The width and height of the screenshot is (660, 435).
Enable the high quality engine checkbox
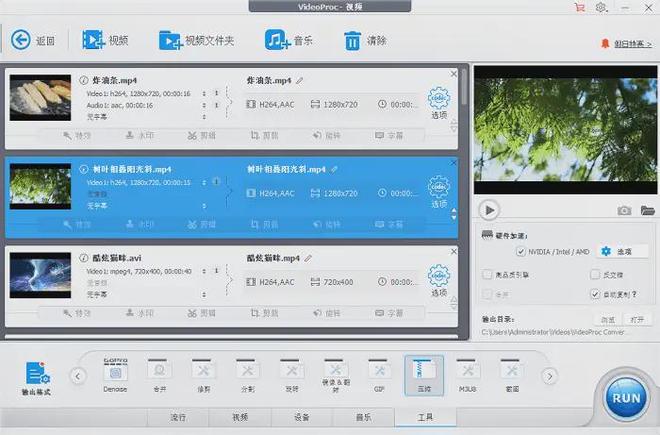point(487,275)
